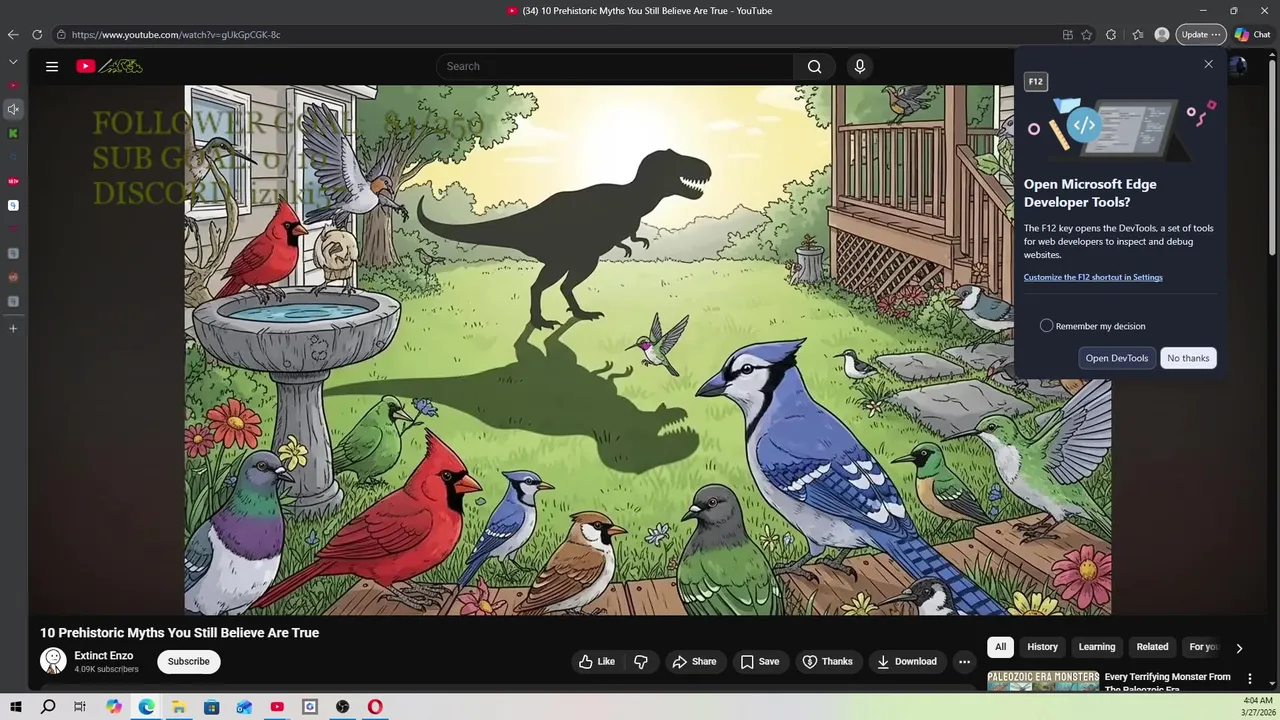Select the For you filter chip
Viewport: 1280px width, 720px height.
(1203, 647)
